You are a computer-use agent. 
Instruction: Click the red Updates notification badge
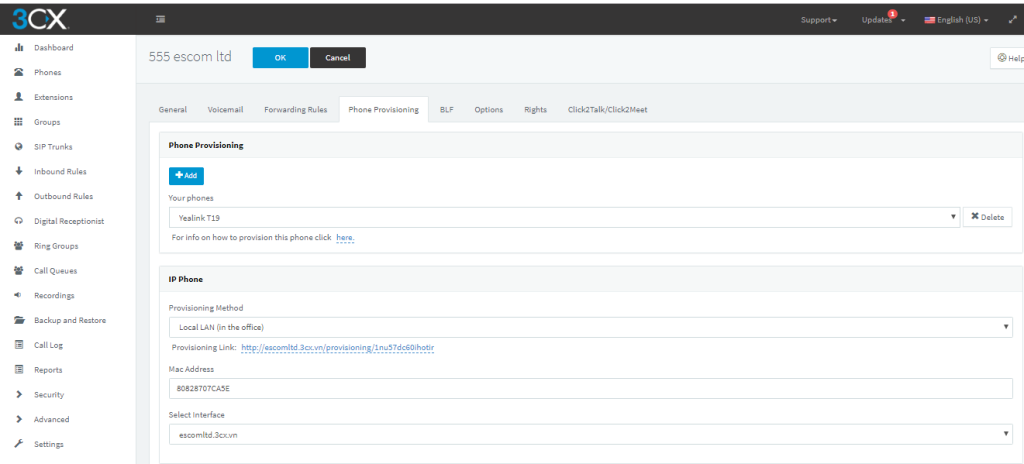point(892,14)
